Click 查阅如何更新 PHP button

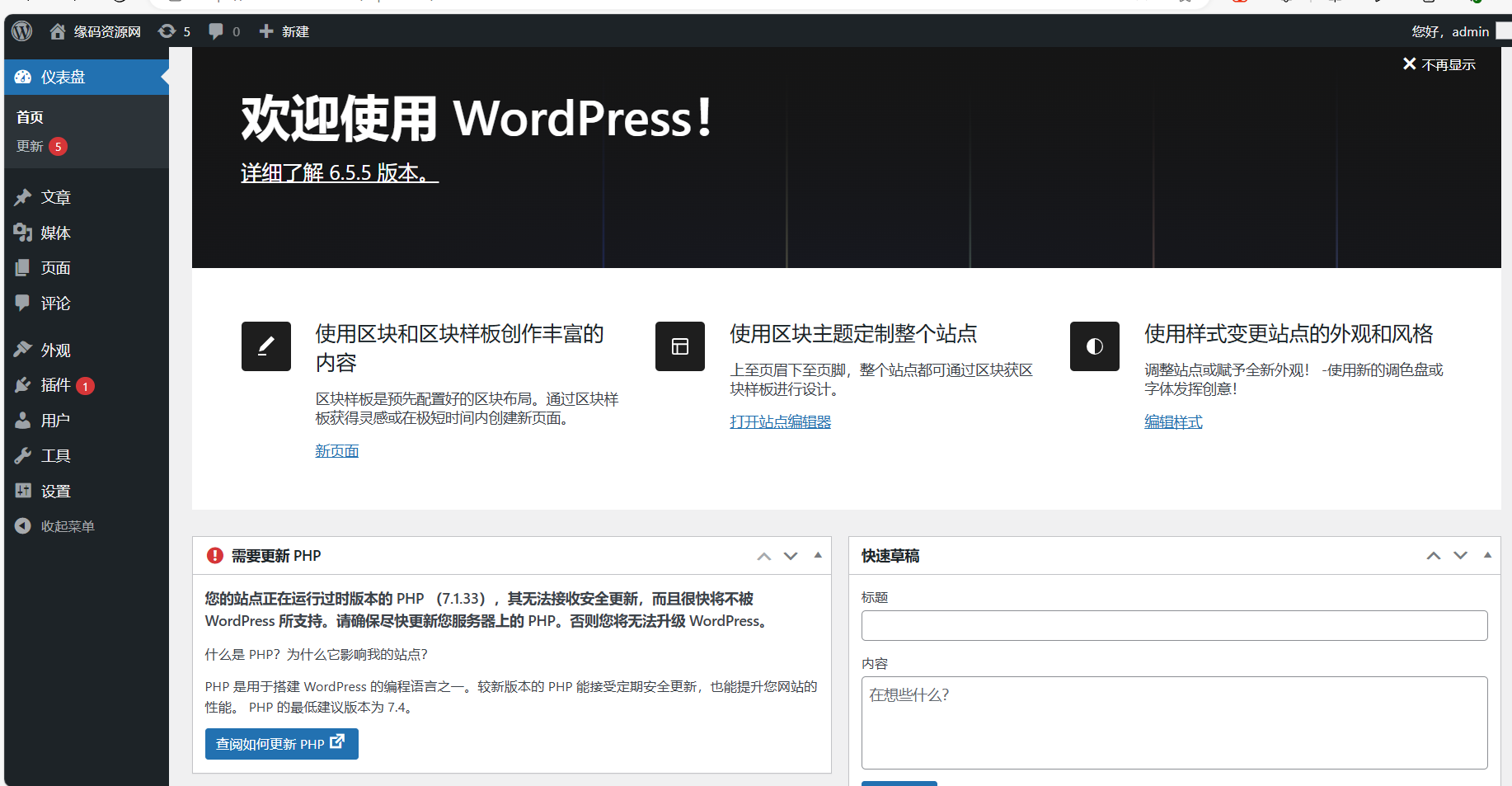coord(282,744)
